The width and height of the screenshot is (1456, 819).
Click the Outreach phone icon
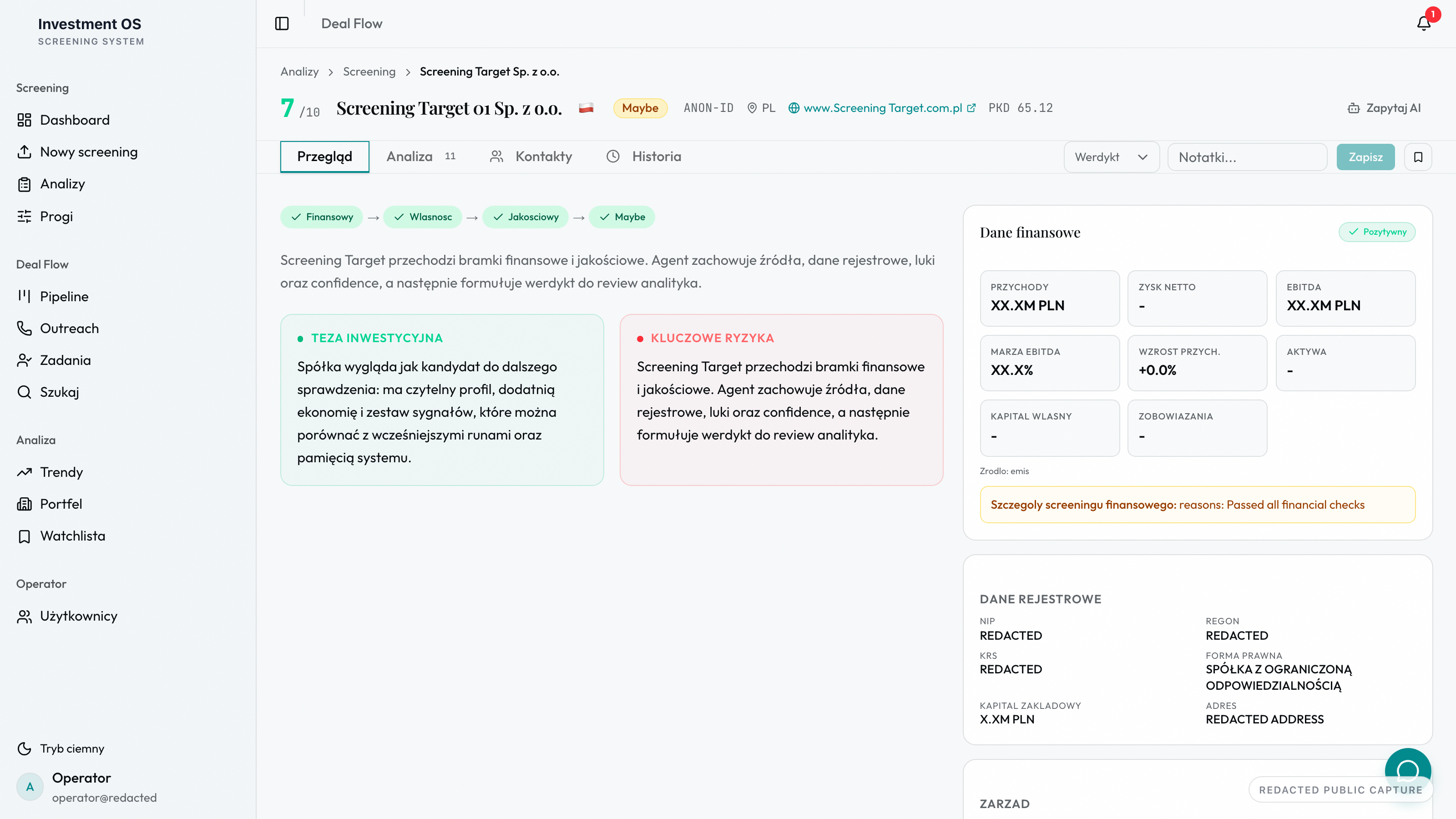click(x=24, y=329)
